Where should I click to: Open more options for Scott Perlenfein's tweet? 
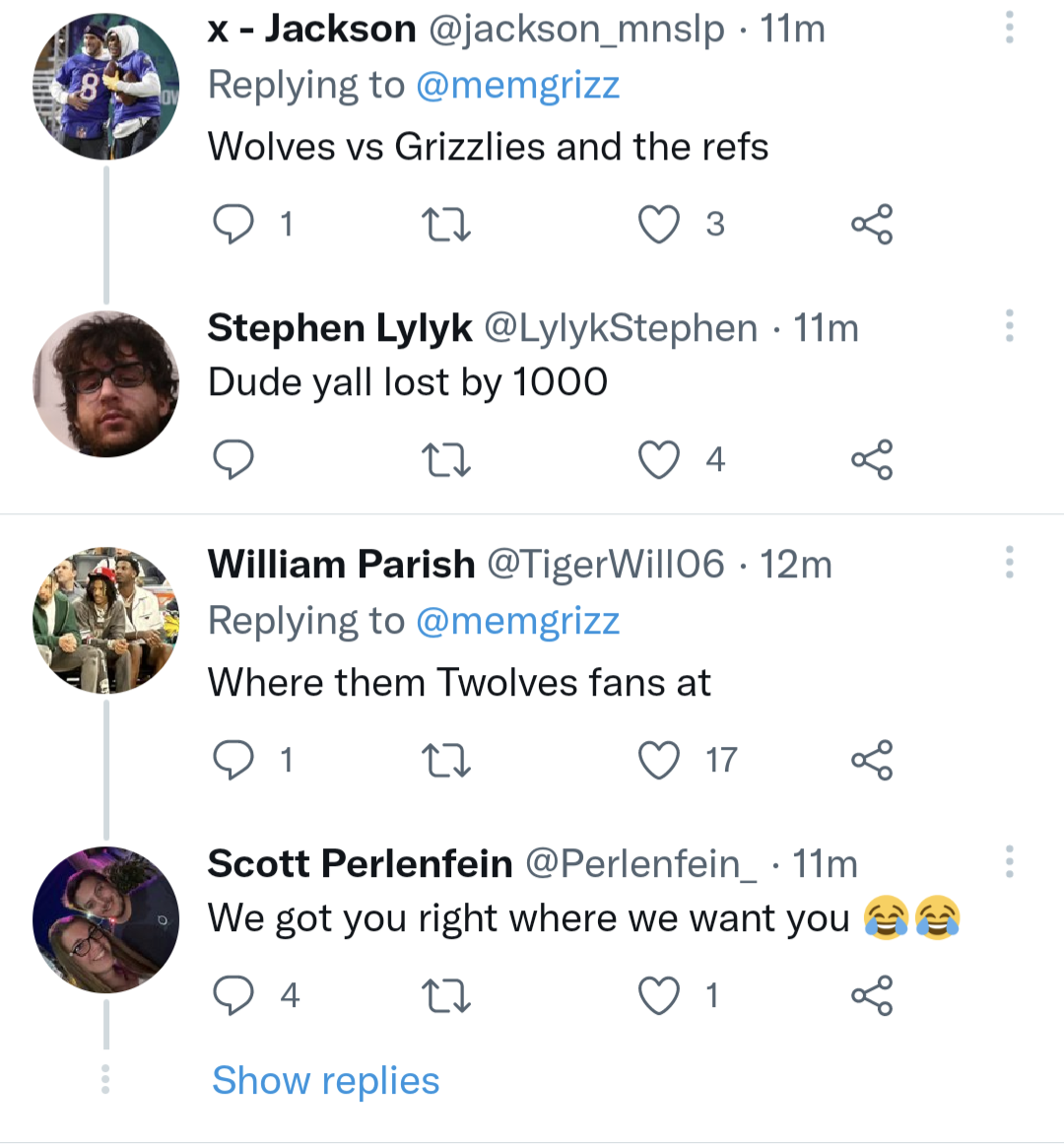click(x=1009, y=861)
